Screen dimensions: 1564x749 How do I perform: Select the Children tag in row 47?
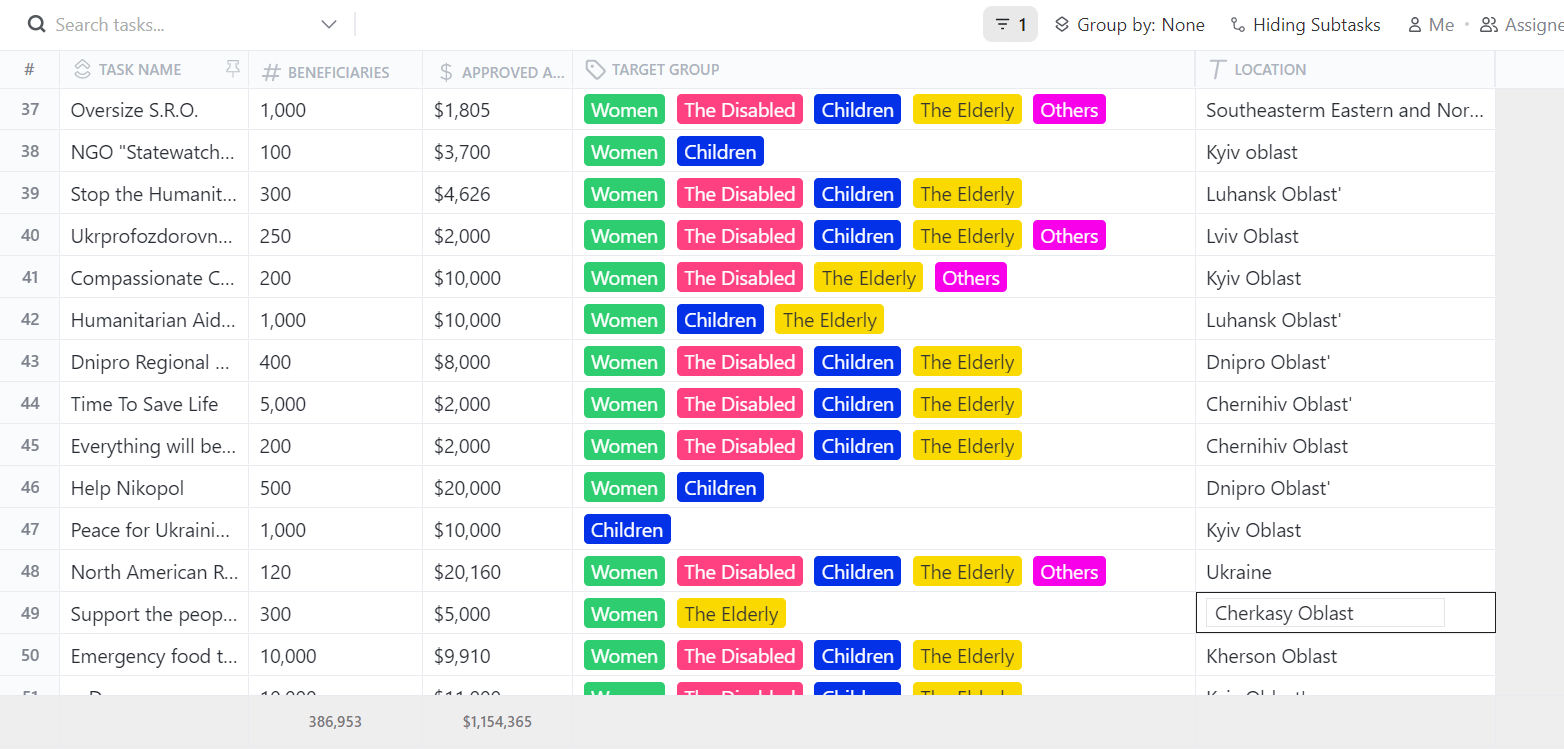627,530
